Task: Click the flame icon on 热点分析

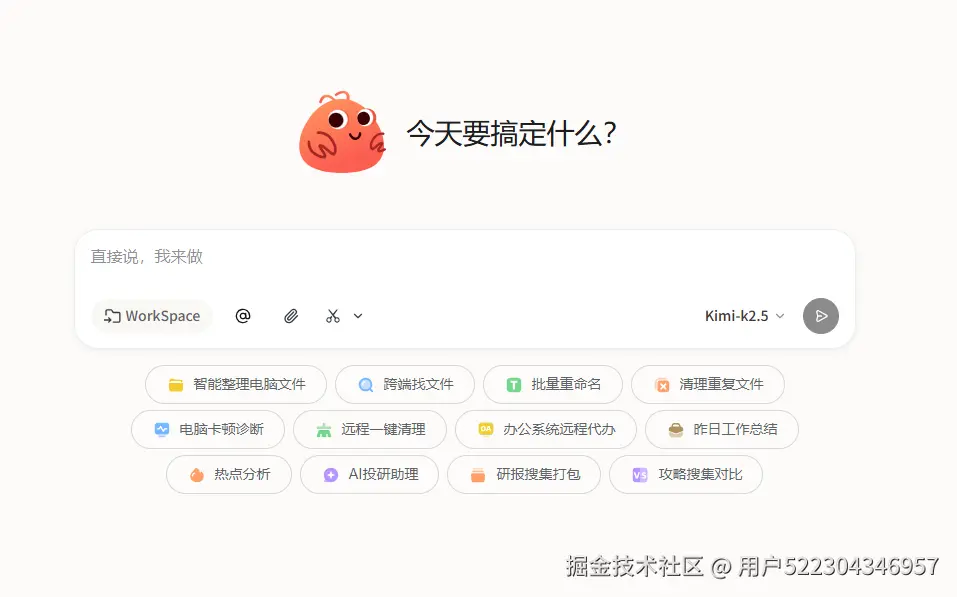Action: coord(197,474)
